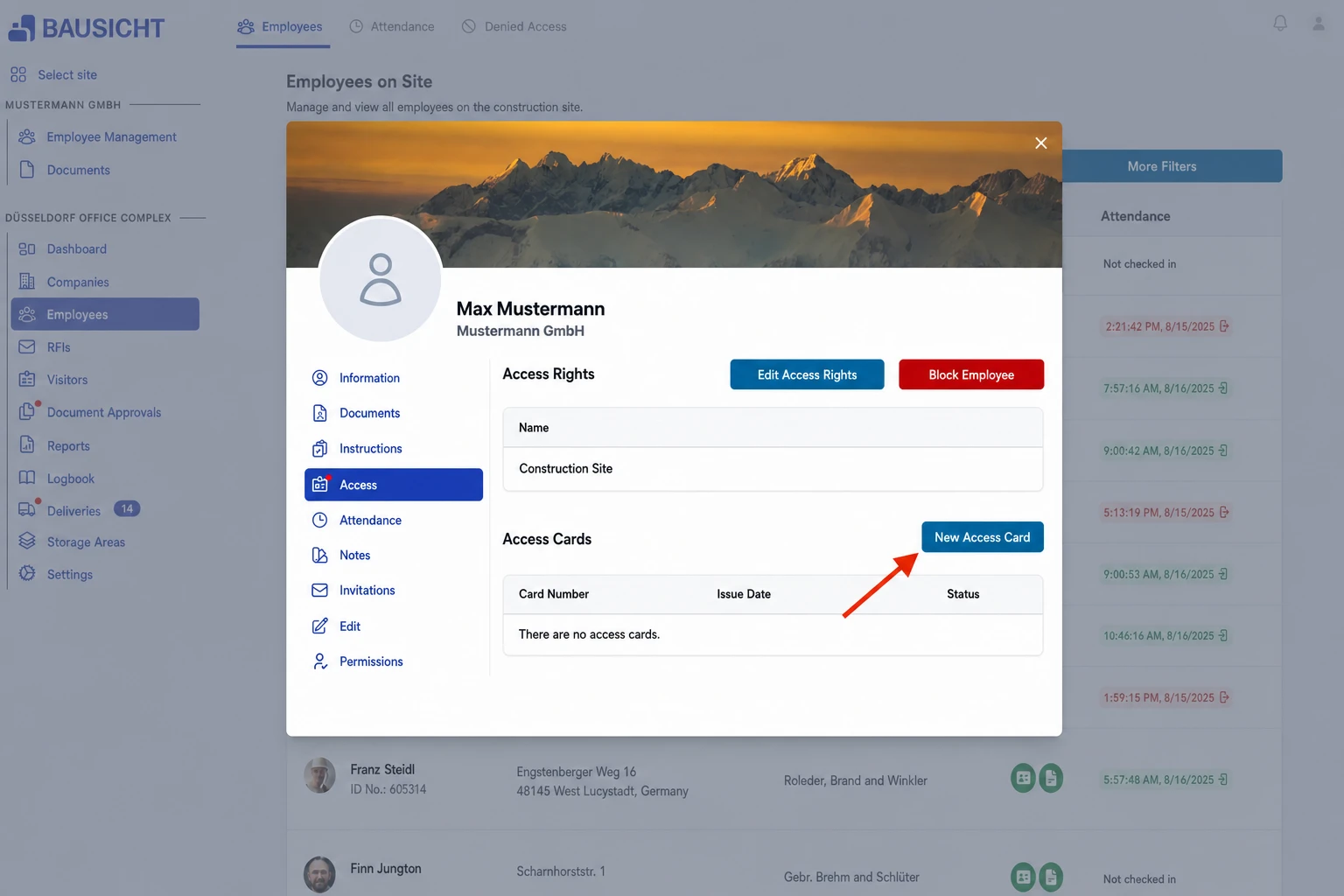Open Documents under Mustermann GmbH
The image size is (1344, 896).
pyautogui.click(x=66, y=170)
